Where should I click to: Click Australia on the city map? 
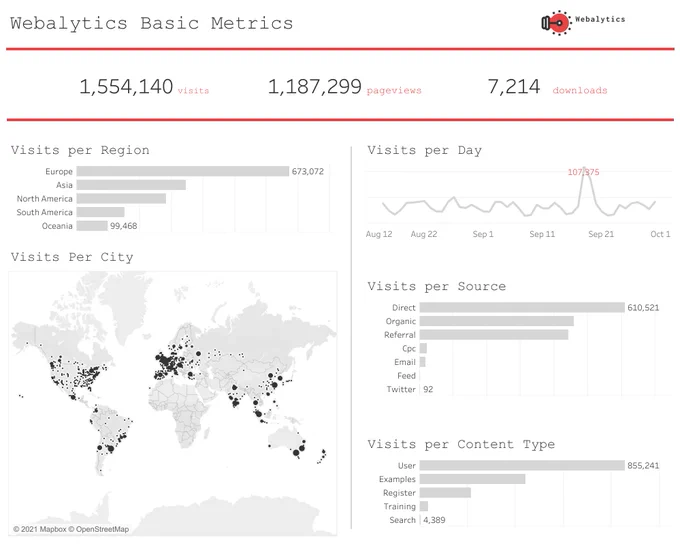(284, 439)
